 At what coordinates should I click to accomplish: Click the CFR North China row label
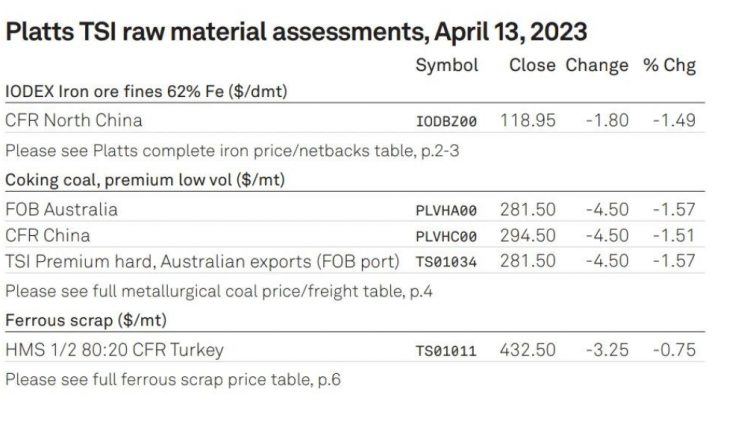pyautogui.click(x=74, y=120)
